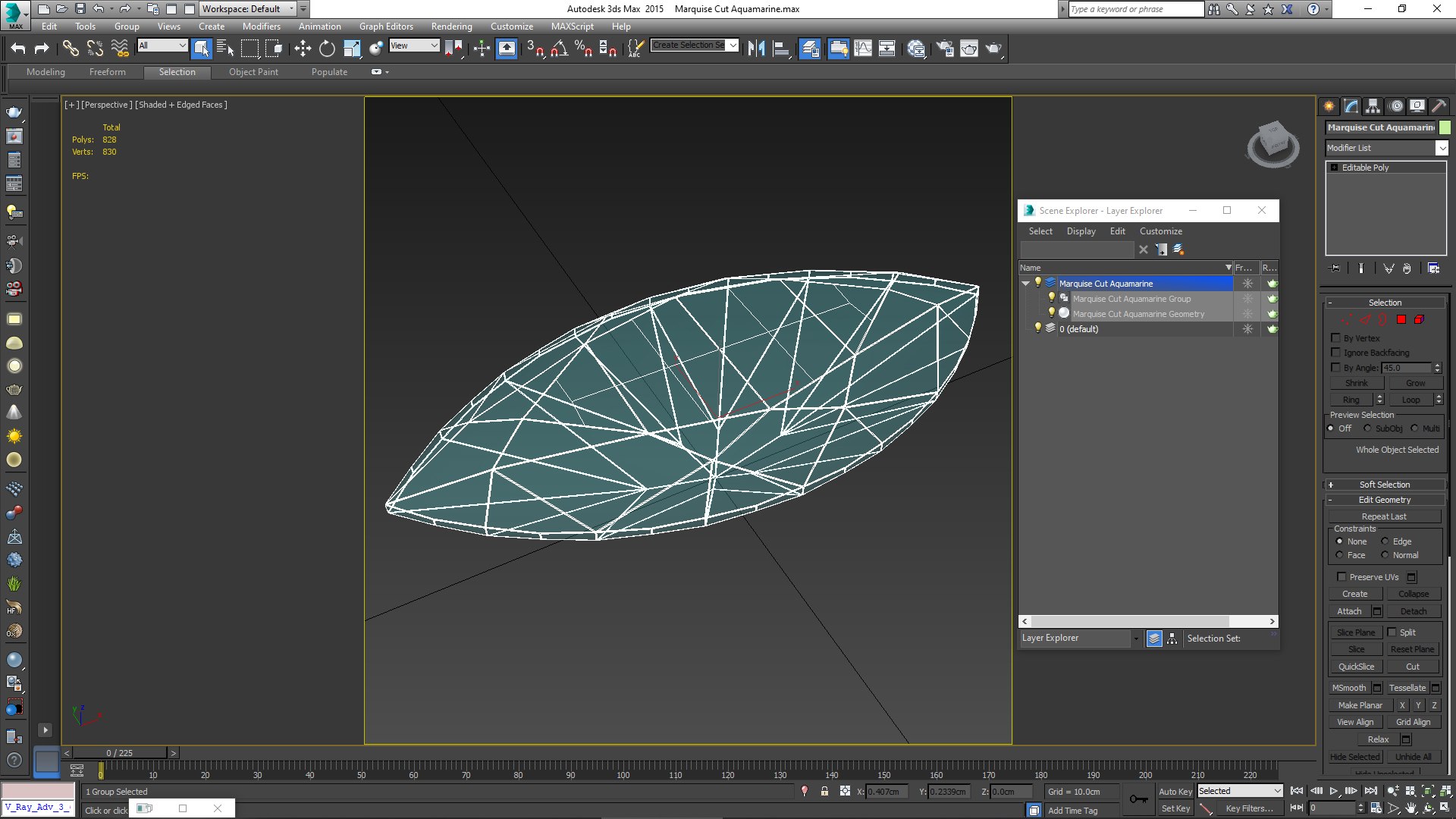Switch to the Freeform ribbon tab
This screenshot has width=1456, height=819.
click(x=107, y=72)
